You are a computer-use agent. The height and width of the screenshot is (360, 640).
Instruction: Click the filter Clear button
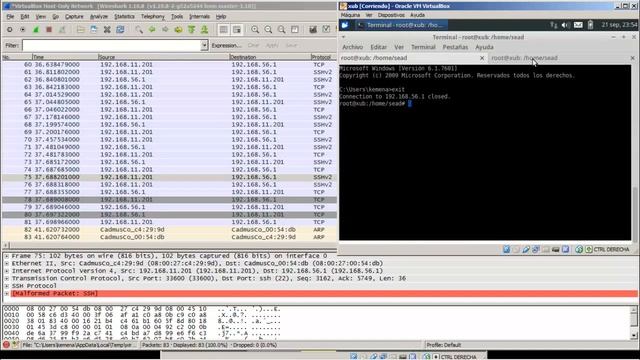(253, 45)
